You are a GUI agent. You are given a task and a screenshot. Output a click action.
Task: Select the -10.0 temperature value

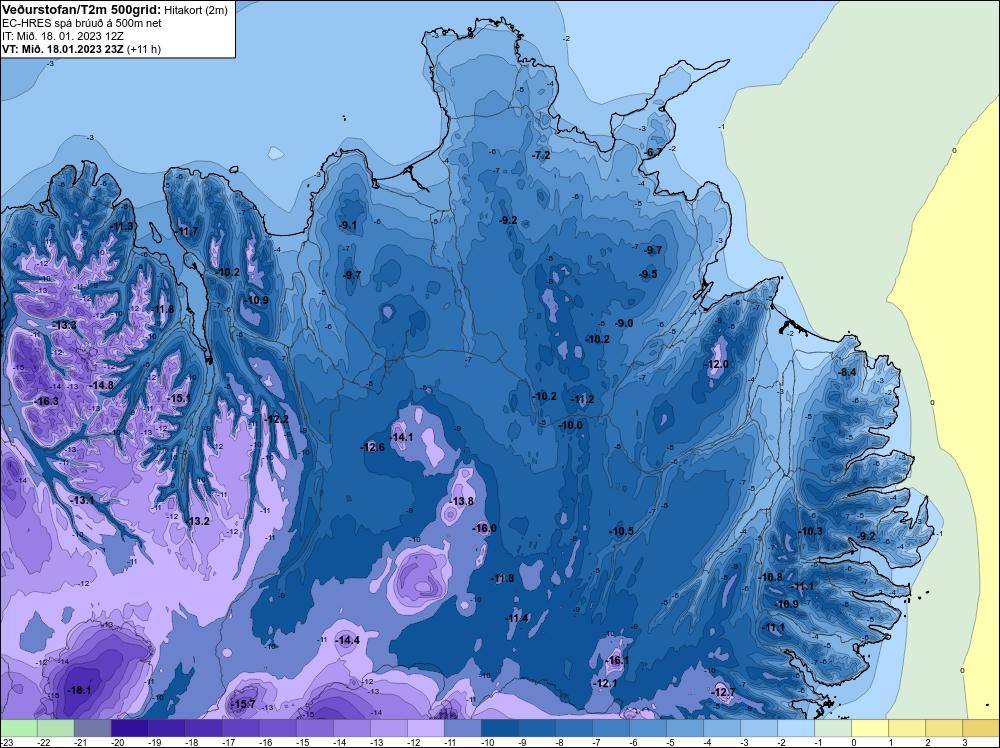(571, 425)
